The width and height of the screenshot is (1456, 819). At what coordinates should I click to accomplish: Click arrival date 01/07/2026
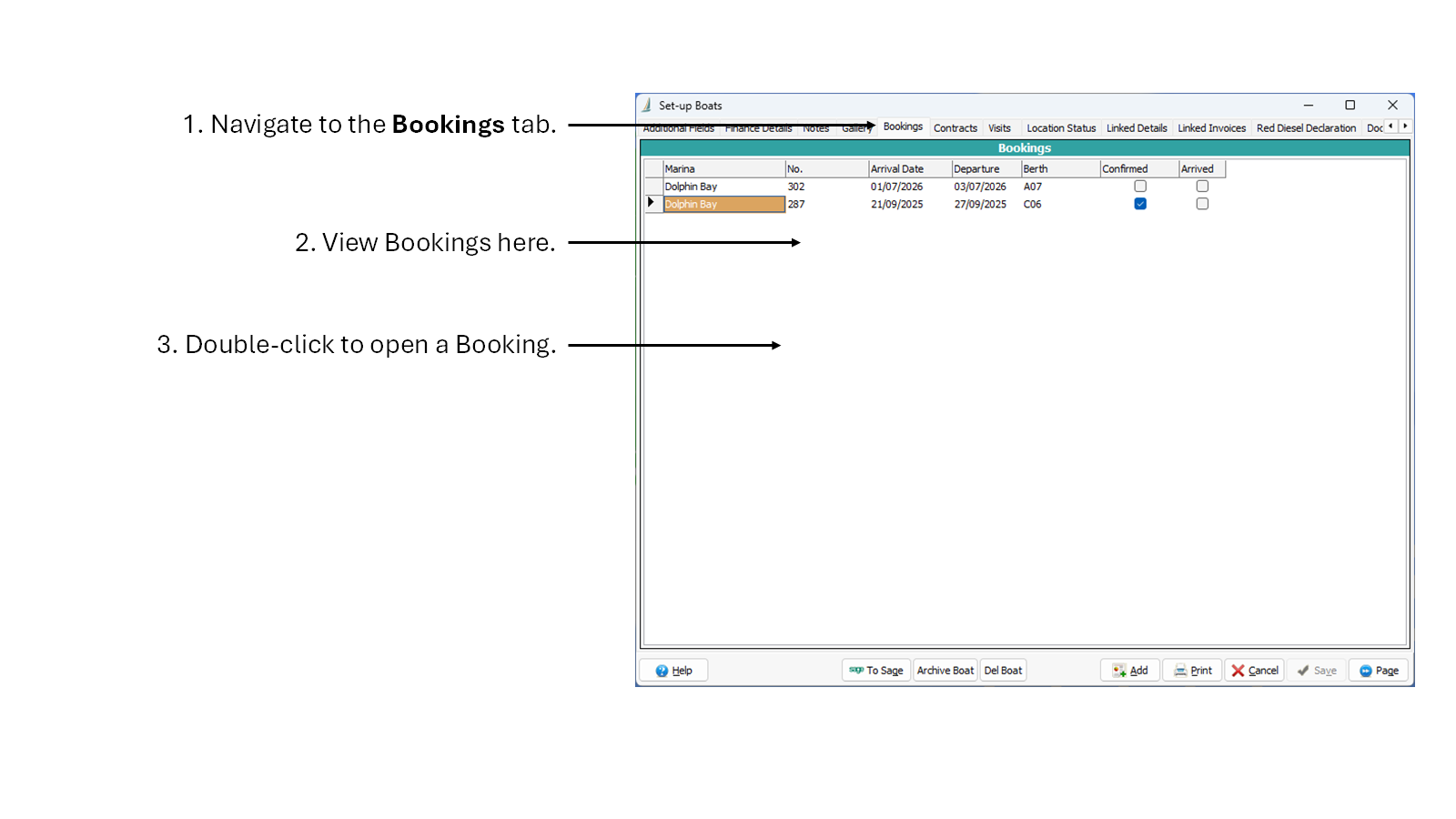(896, 187)
